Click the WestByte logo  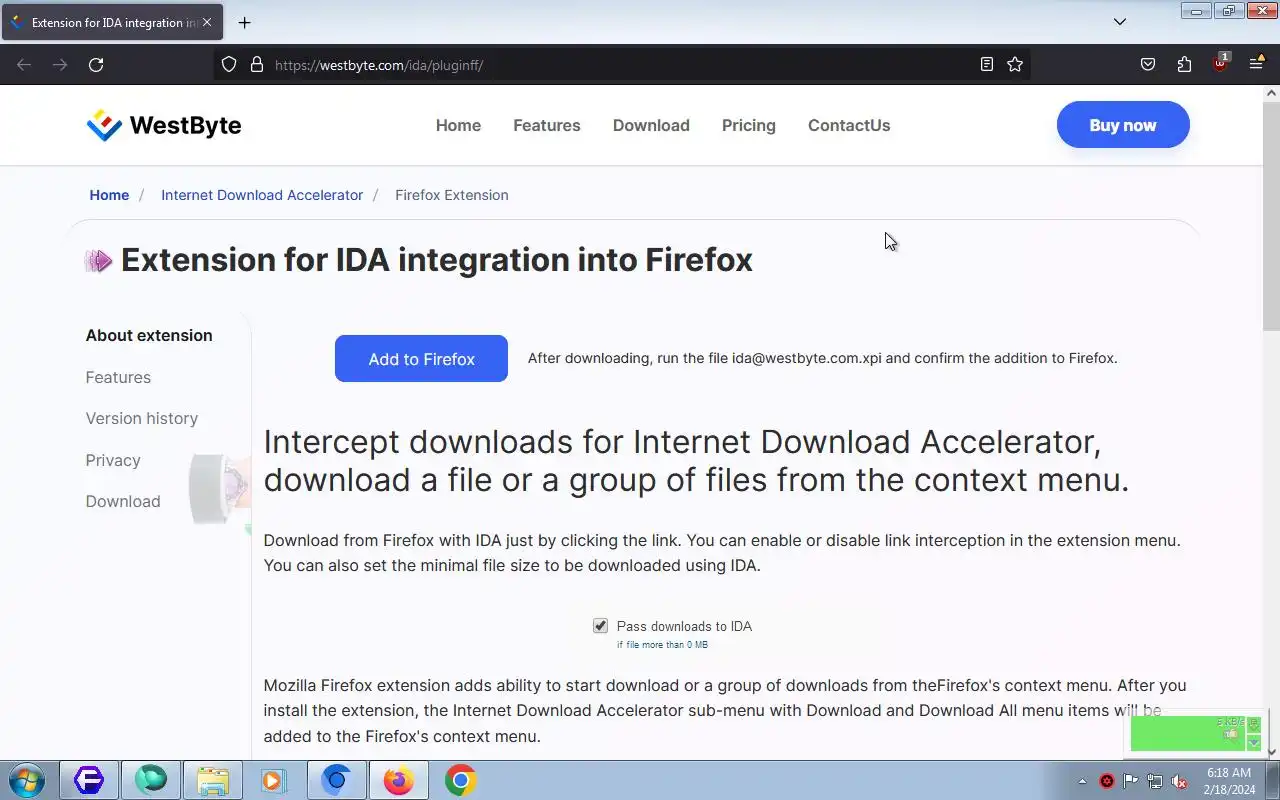click(x=164, y=125)
